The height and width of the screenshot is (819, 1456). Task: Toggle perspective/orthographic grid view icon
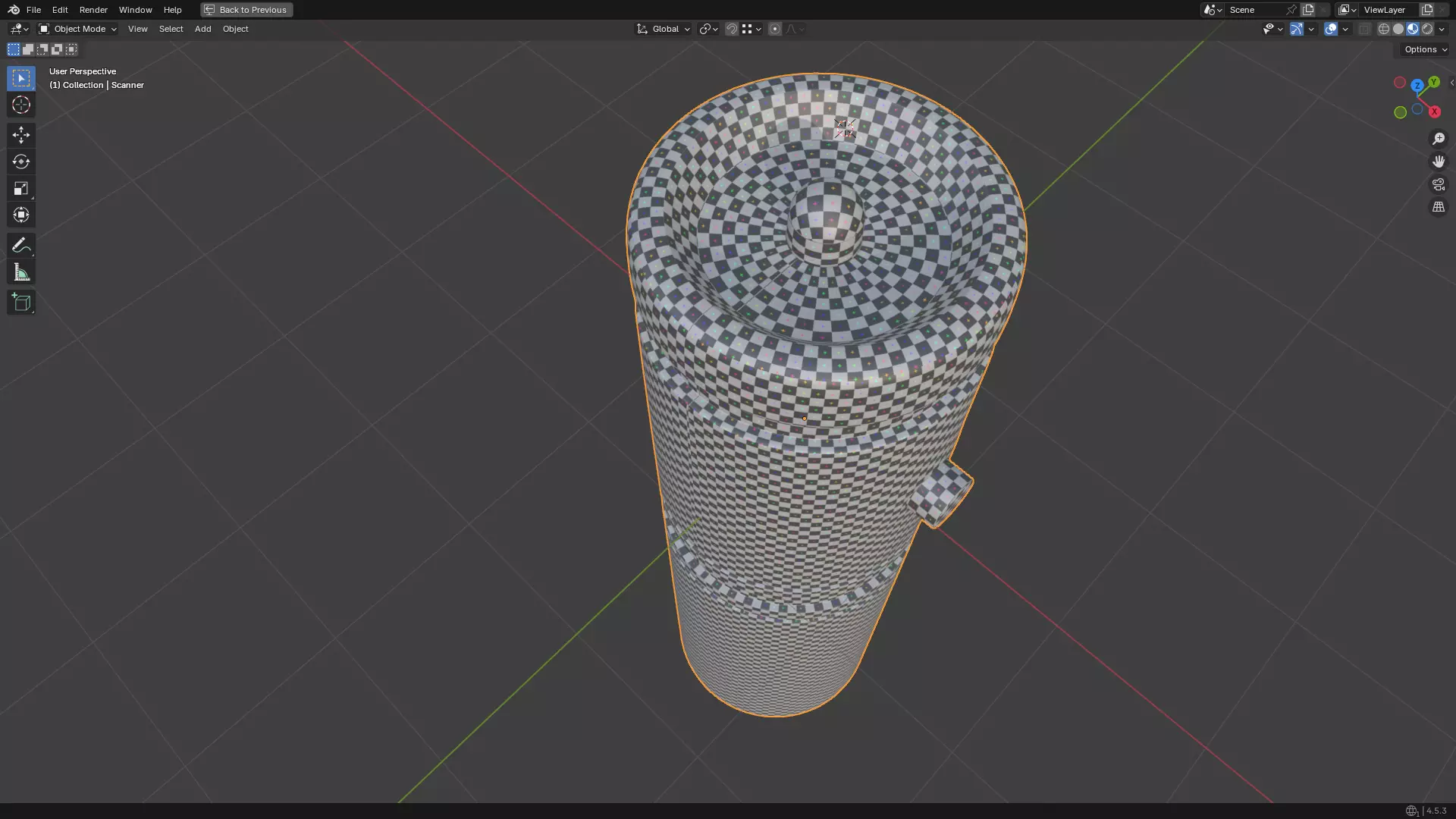tap(1438, 207)
